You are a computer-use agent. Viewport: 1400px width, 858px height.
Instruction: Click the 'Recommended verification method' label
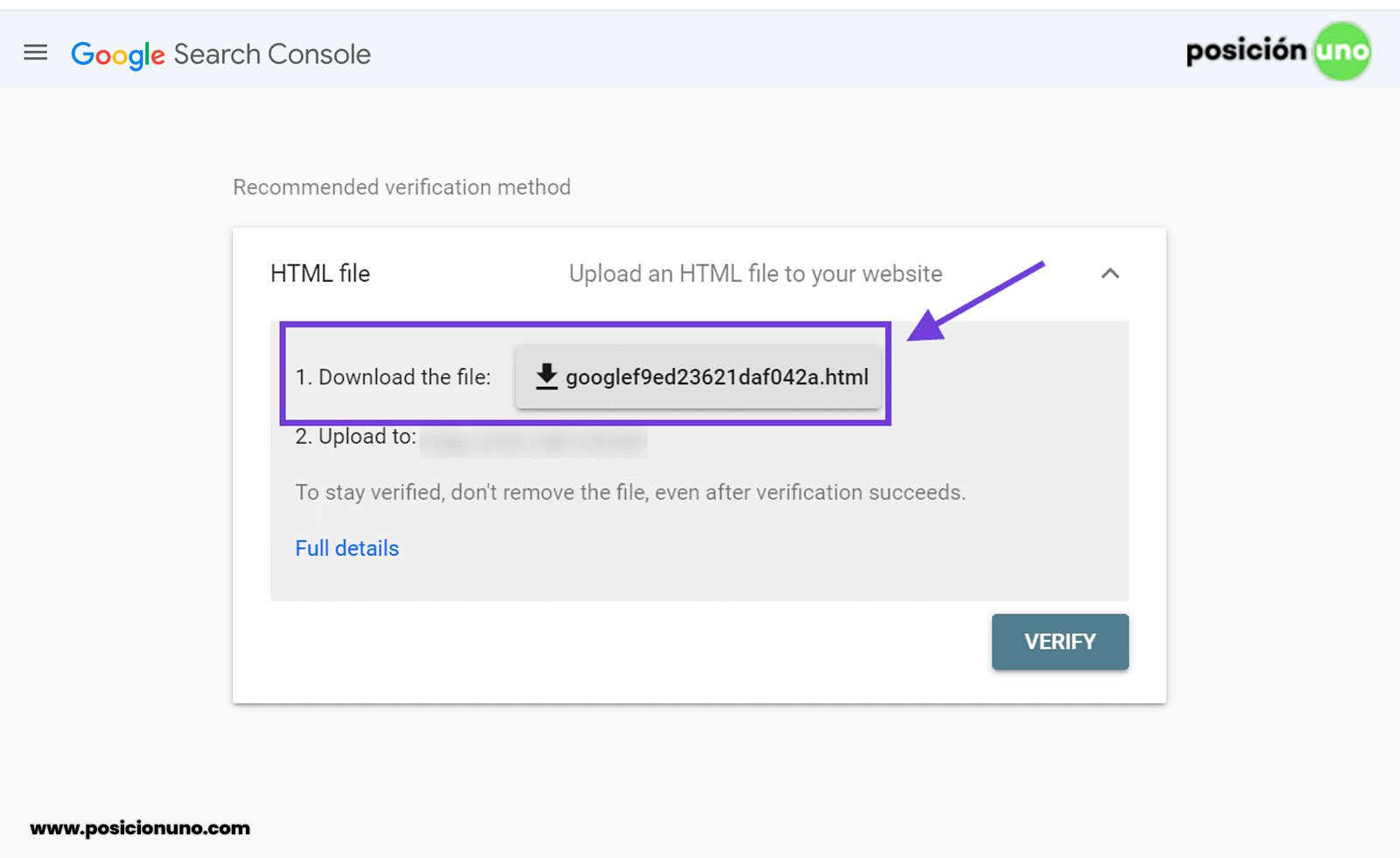pyautogui.click(x=402, y=187)
